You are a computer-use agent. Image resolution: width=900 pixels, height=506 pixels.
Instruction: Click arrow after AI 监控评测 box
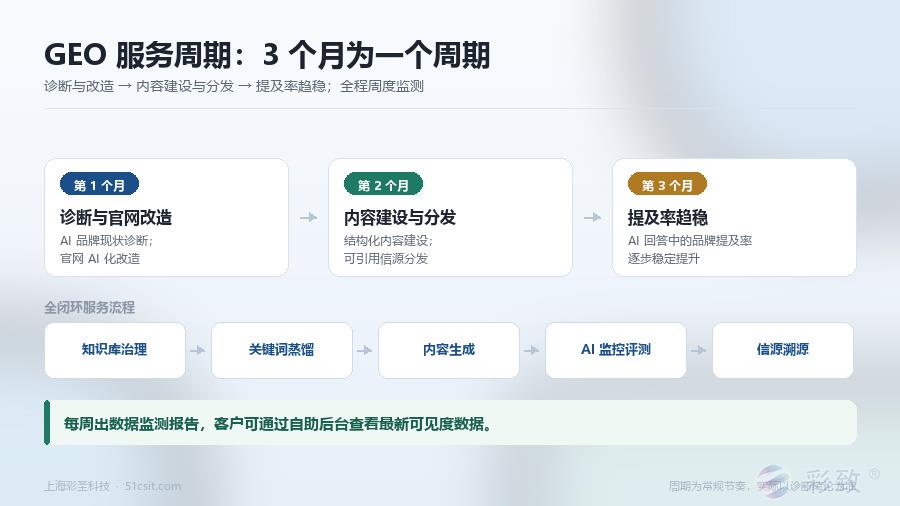coord(699,350)
